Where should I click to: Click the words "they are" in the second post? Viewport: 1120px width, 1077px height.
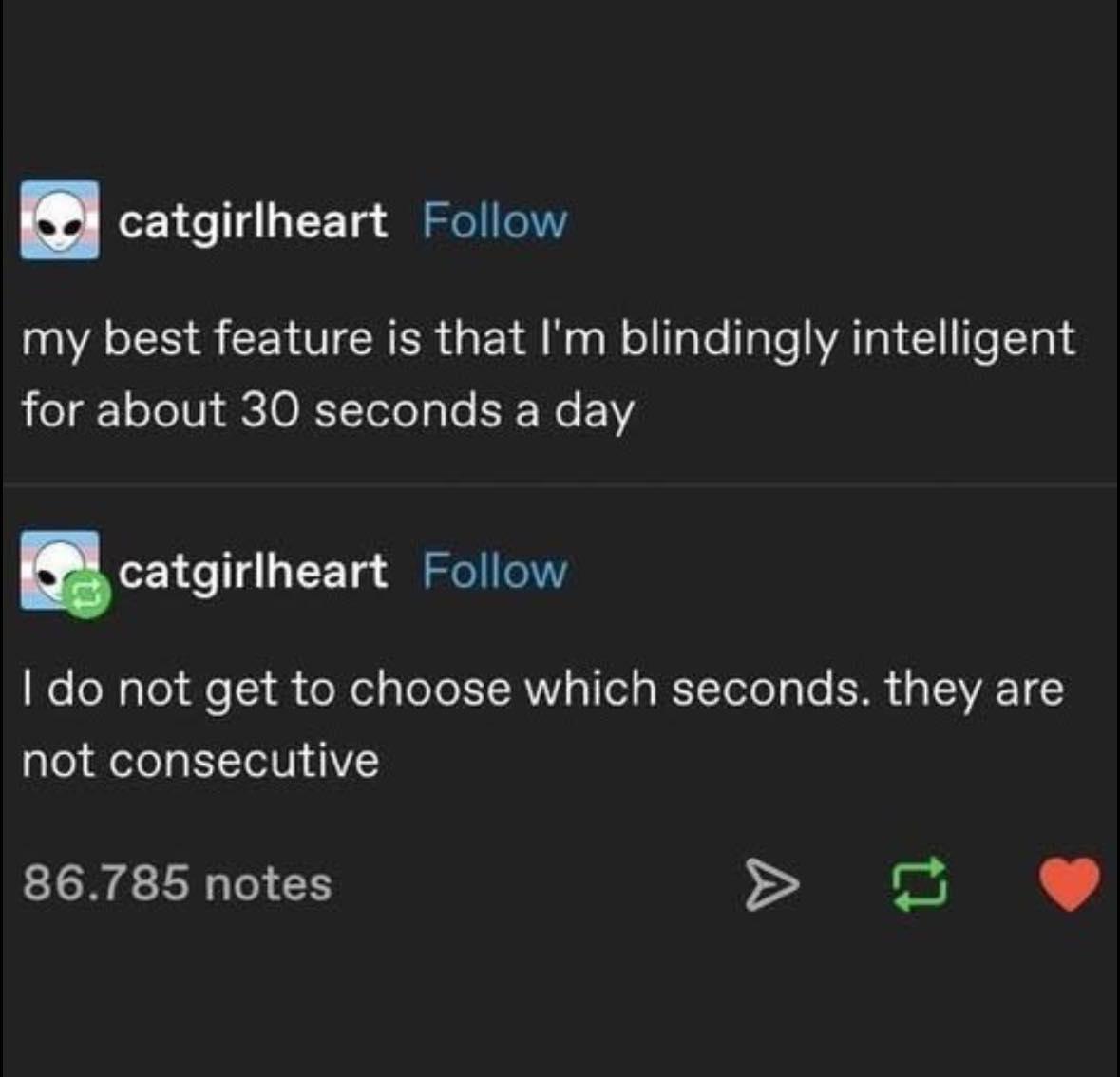(x=974, y=689)
